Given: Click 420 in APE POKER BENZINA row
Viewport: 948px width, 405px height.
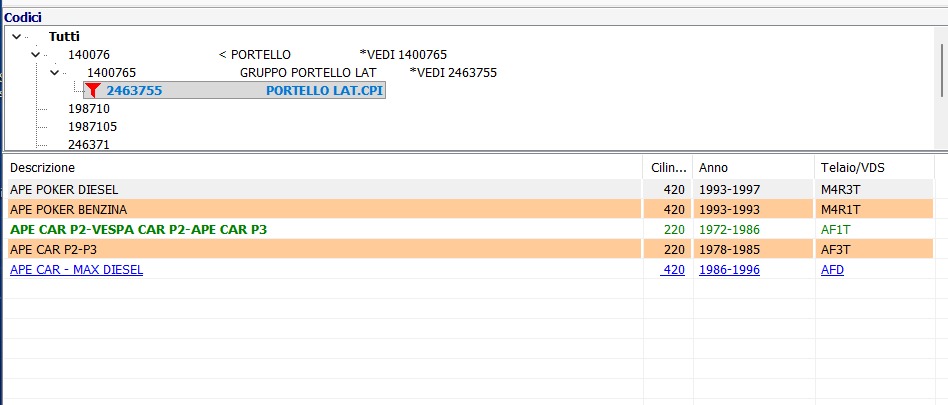Looking at the screenshot, I should click(674, 210).
